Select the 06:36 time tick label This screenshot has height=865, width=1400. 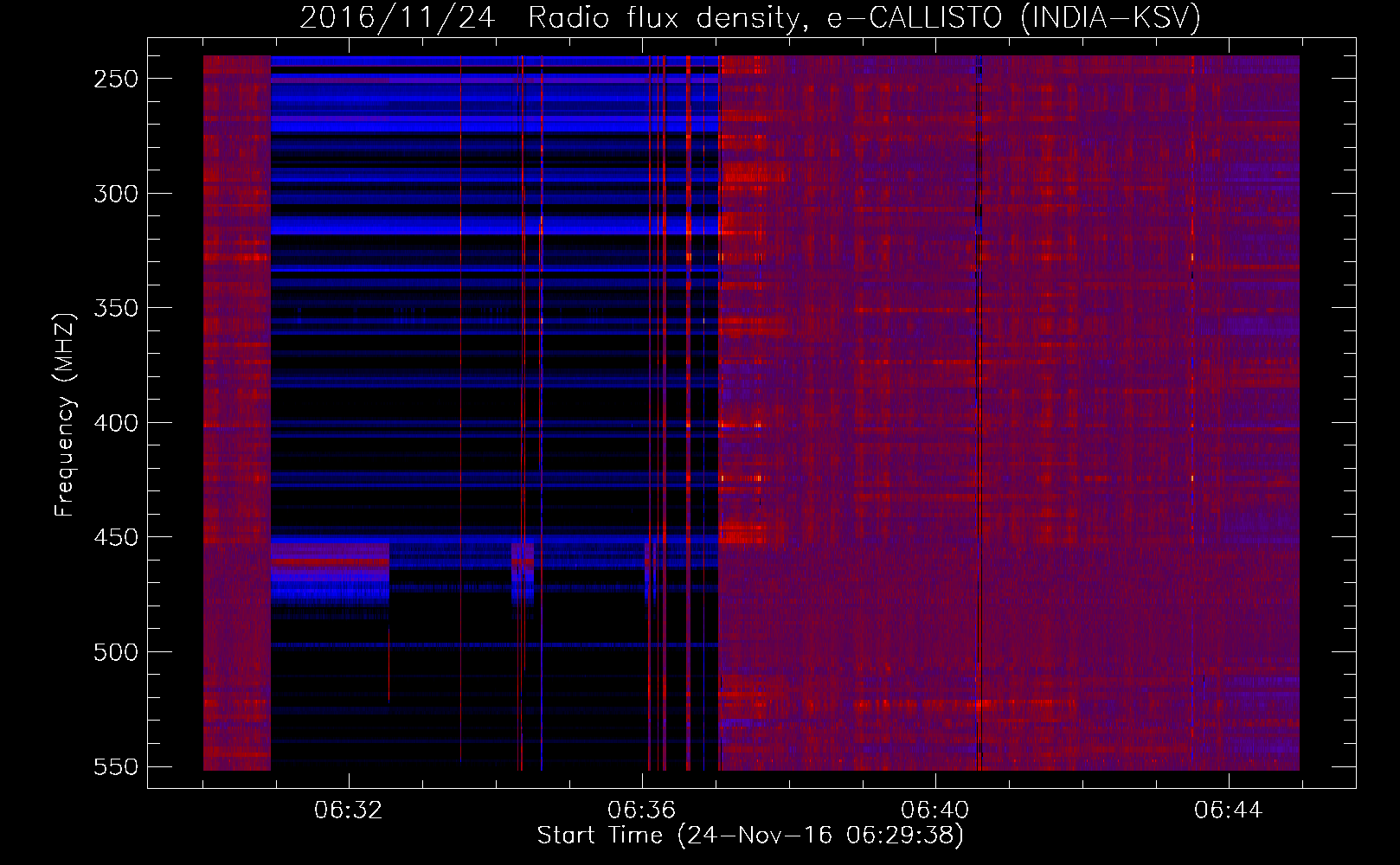pos(642,811)
